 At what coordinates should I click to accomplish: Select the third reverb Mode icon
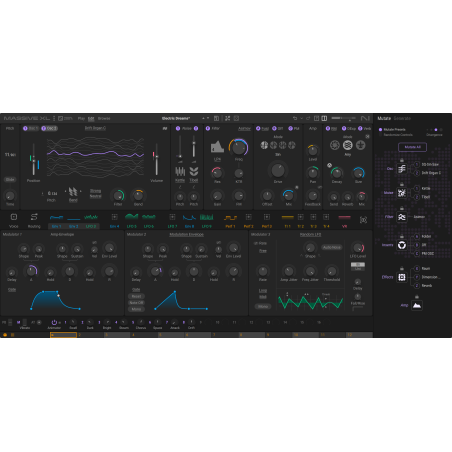(360, 145)
